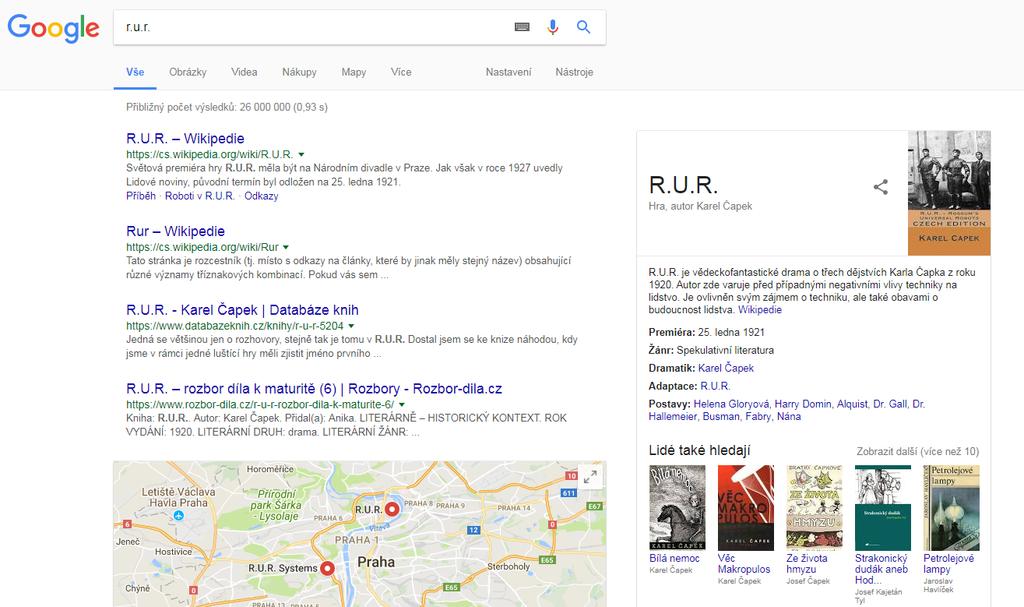Image resolution: width=1024 pixels, height=607 pixels.
Task: Share the R.U.R. knowledge panel
Action: coord(880,187)
